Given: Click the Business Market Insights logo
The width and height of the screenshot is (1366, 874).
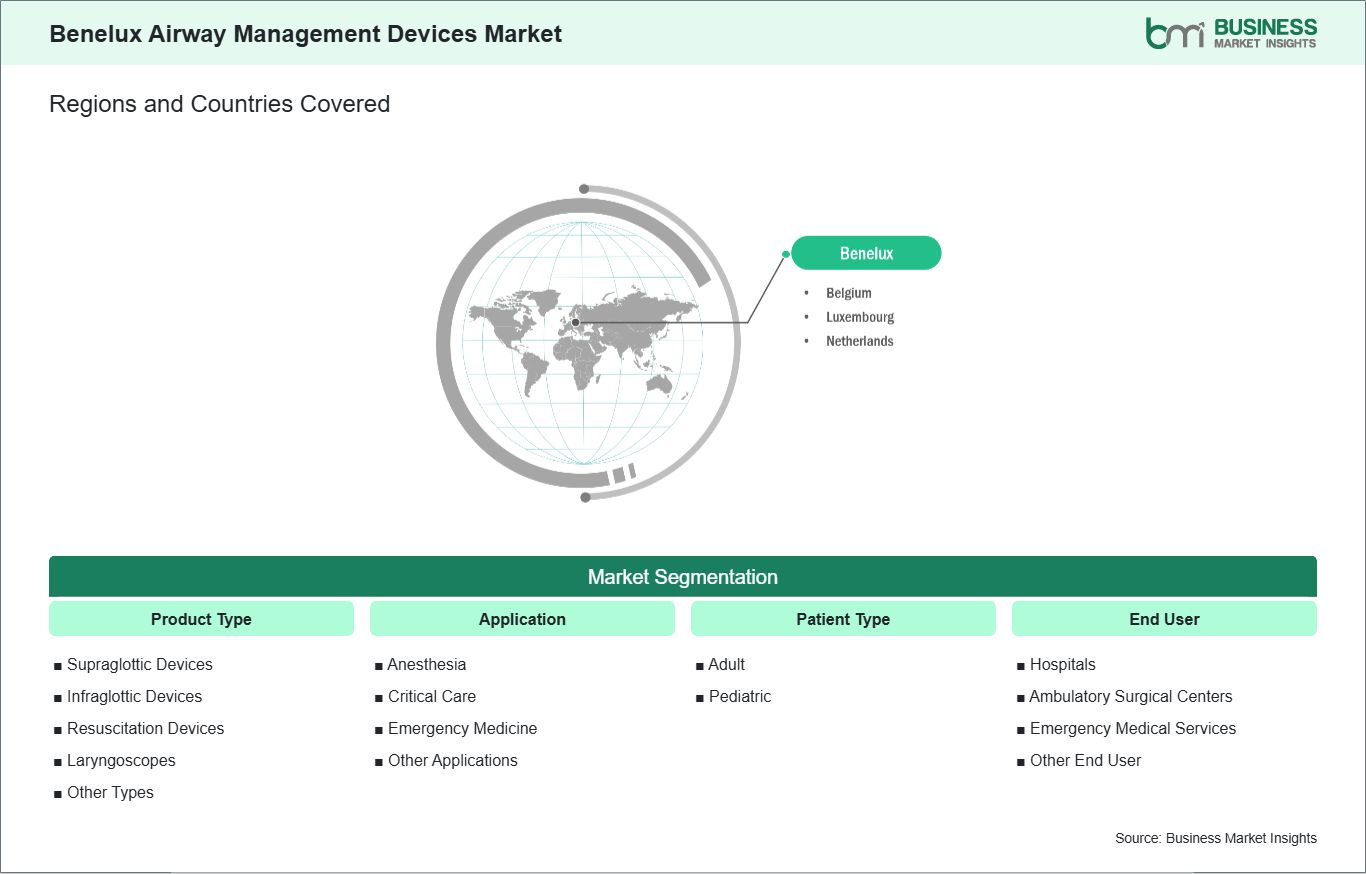Looking at the screenshot, I should click(1231, 33).
